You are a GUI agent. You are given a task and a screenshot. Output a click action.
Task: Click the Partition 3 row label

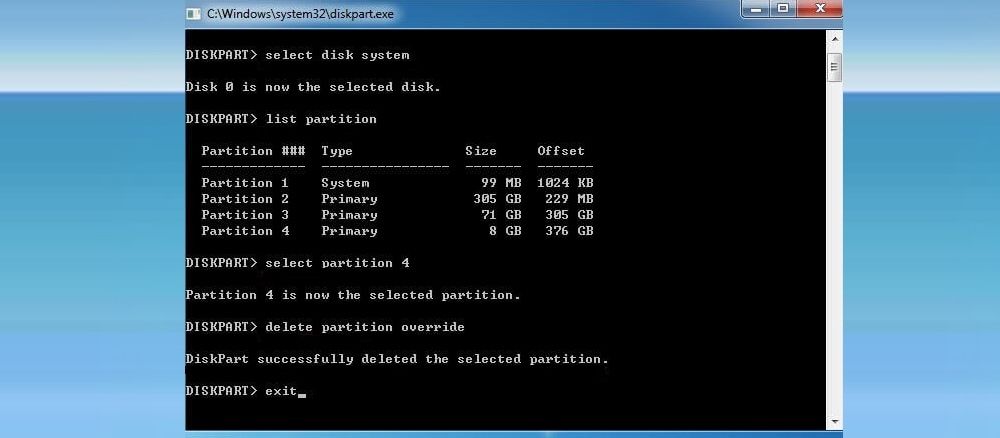coord(245,215)
